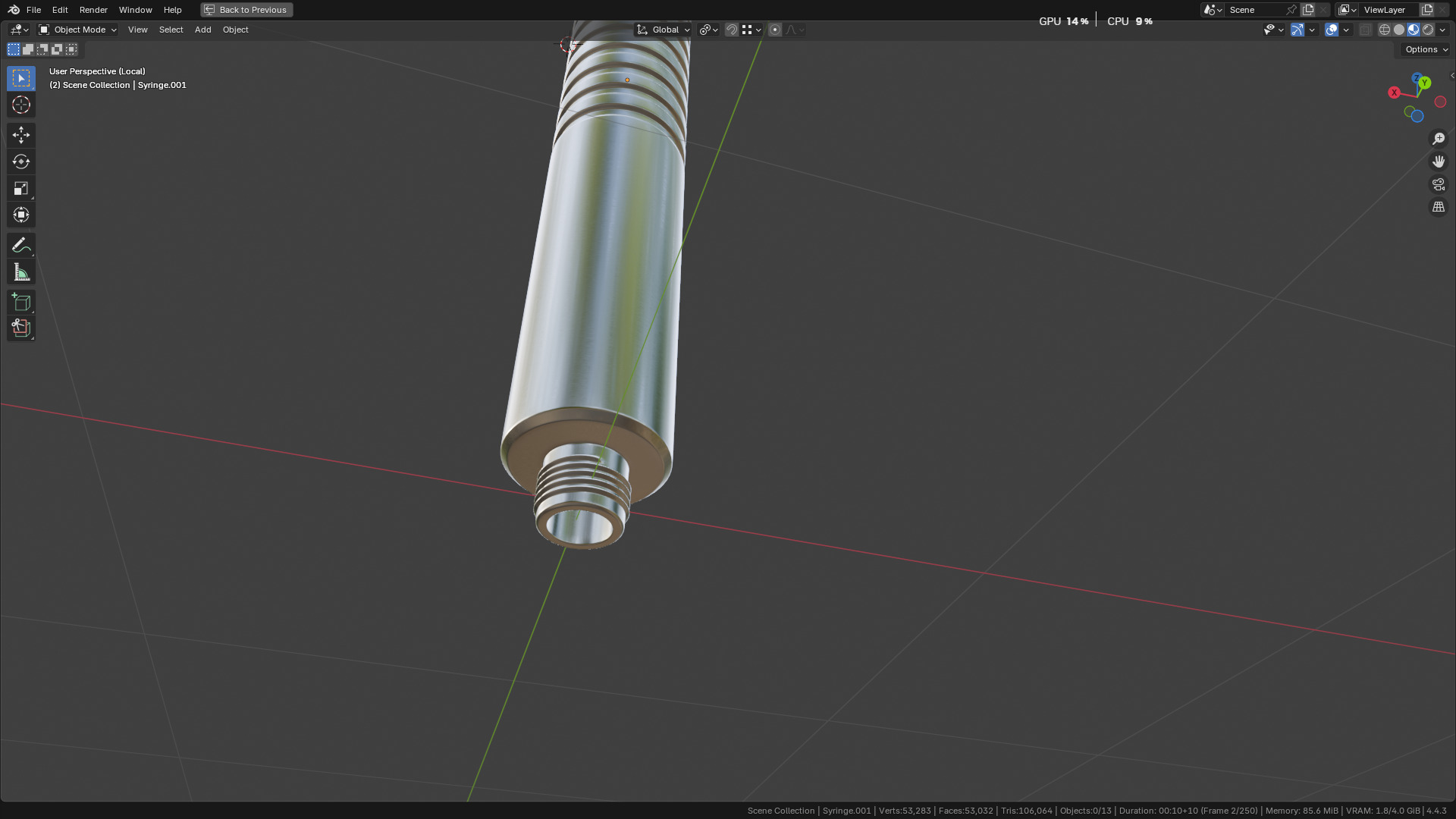Expand the sidebar with the small arrow
Image resolution: width=1456 pixels, height=819 pixels.
coord(1451,75)
